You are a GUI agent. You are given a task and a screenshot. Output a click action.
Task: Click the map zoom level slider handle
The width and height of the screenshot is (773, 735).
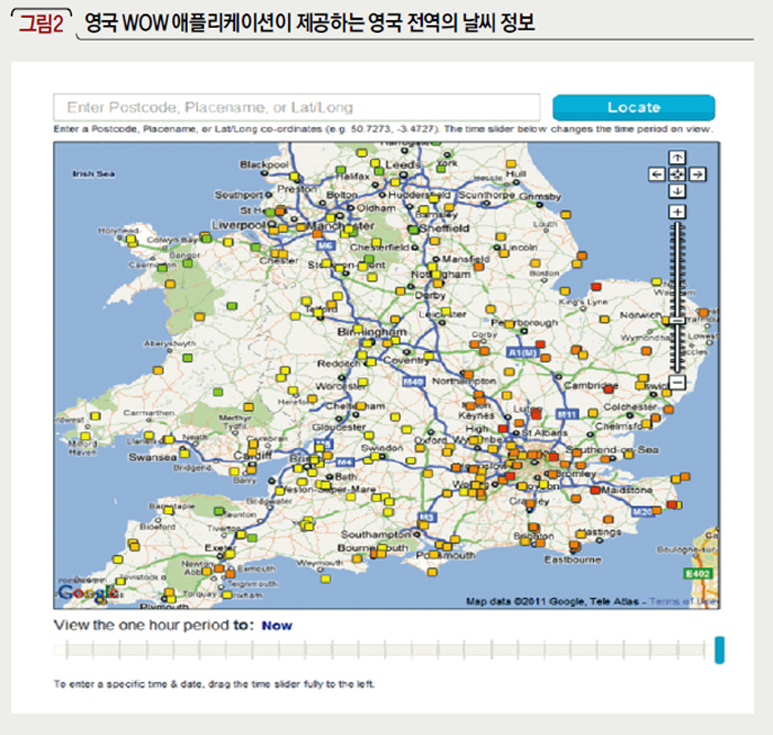point(677,321)
